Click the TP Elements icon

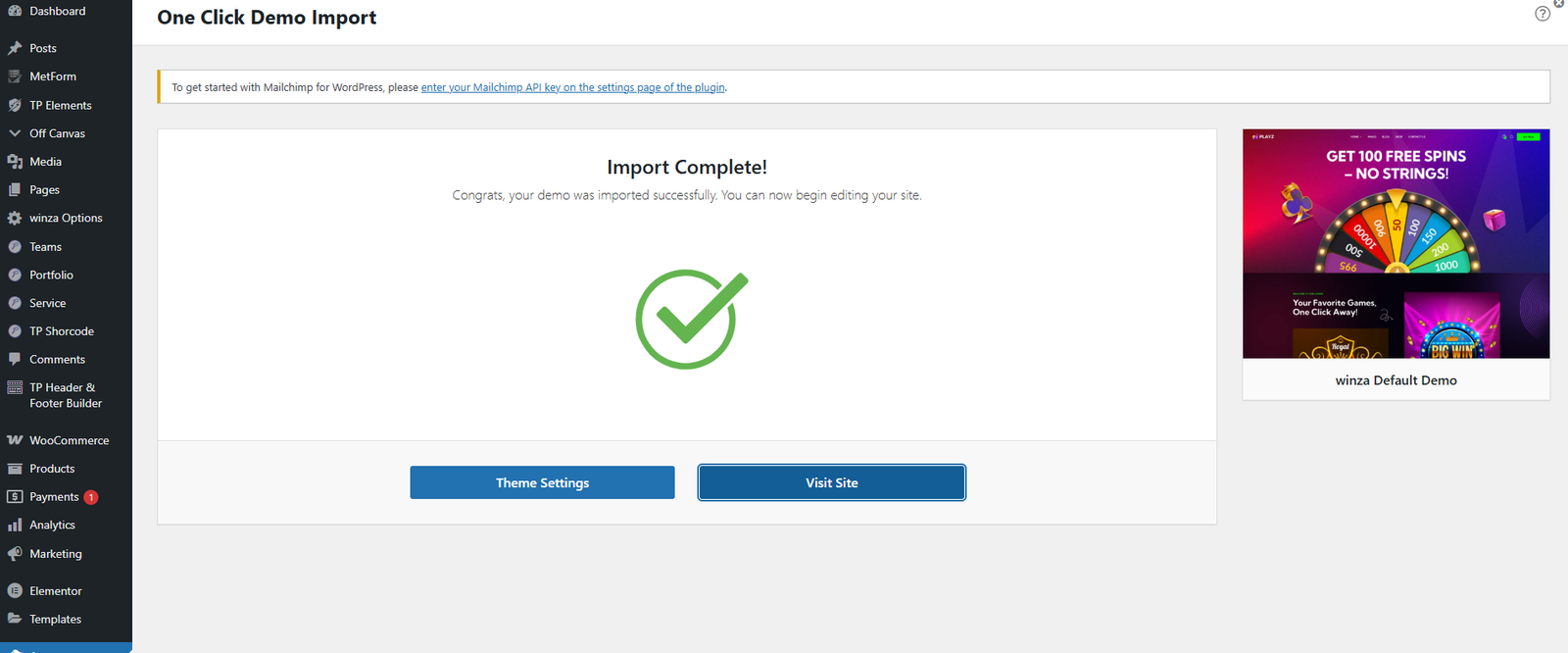(x=15, y=105)
